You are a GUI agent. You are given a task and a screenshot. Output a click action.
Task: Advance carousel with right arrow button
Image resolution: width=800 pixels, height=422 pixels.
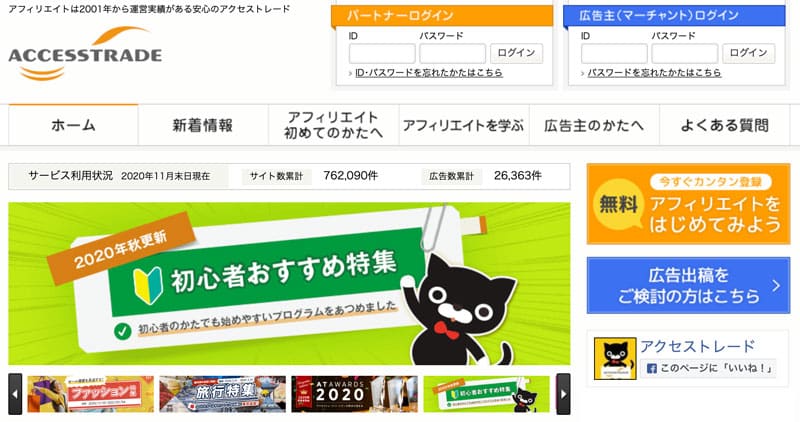point(563,394)
